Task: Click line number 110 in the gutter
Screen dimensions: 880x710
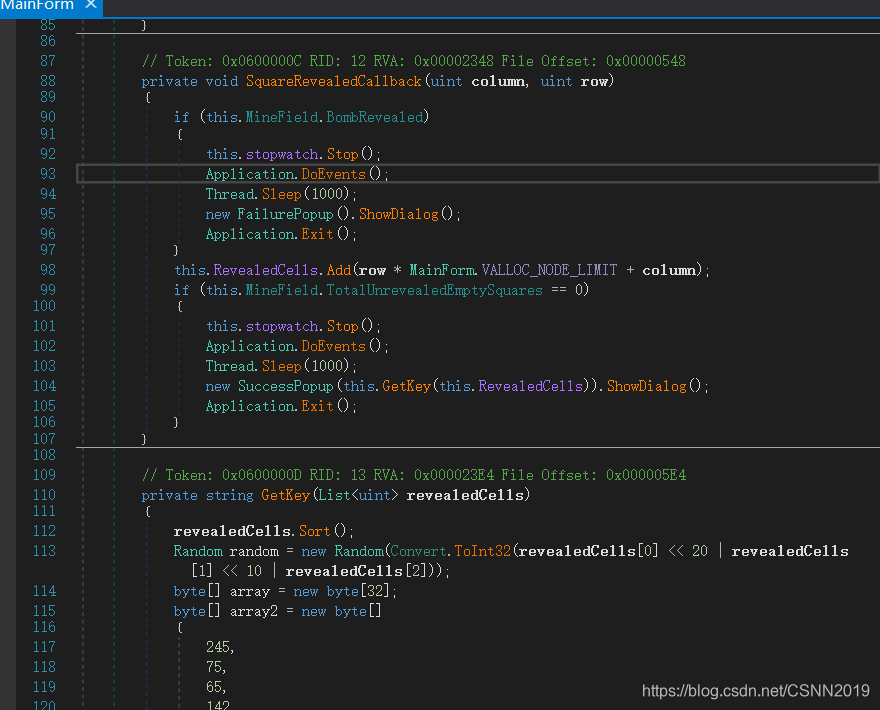Action: click(x=44, y=495)
